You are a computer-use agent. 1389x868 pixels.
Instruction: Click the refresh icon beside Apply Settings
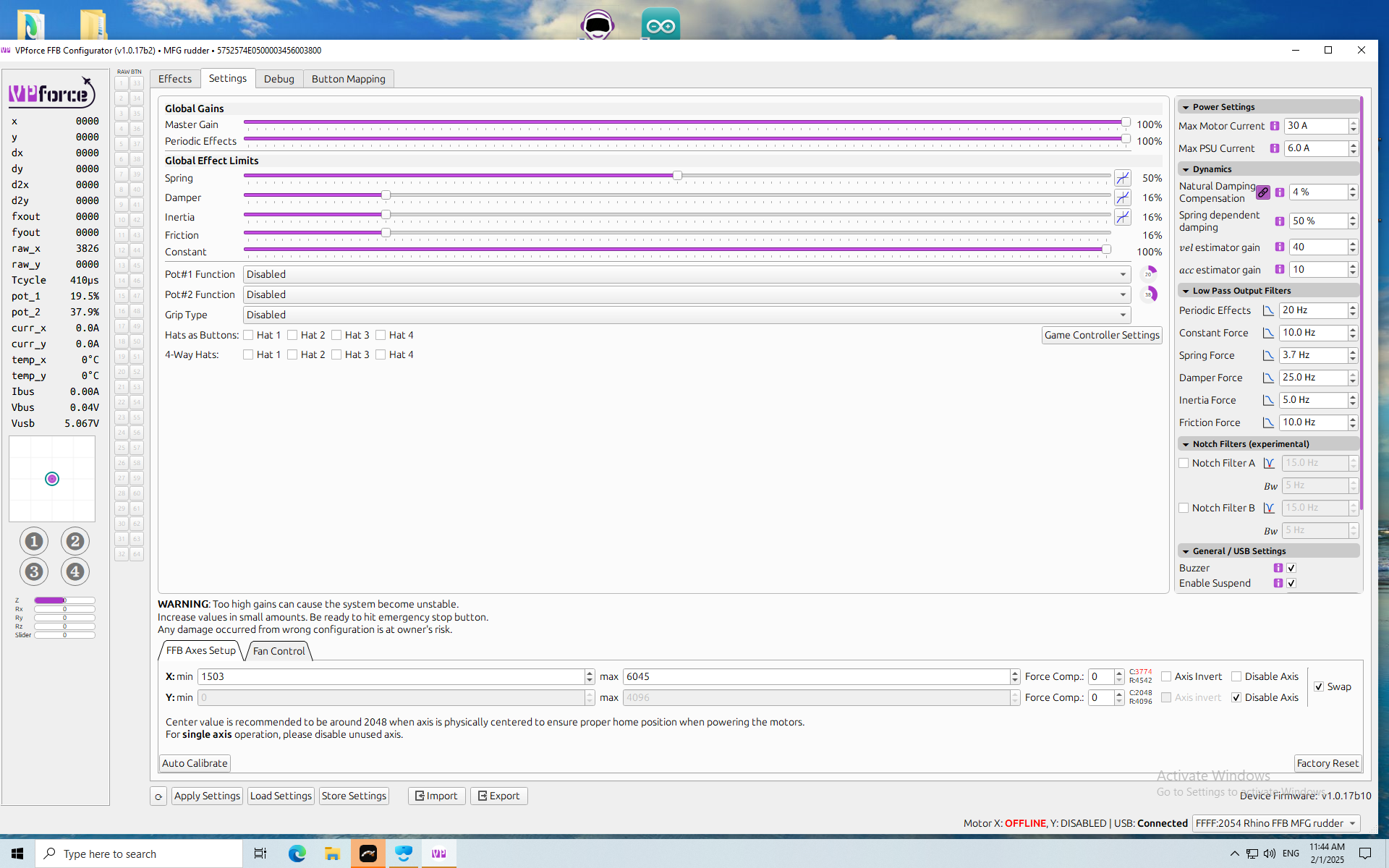point(158,796)
